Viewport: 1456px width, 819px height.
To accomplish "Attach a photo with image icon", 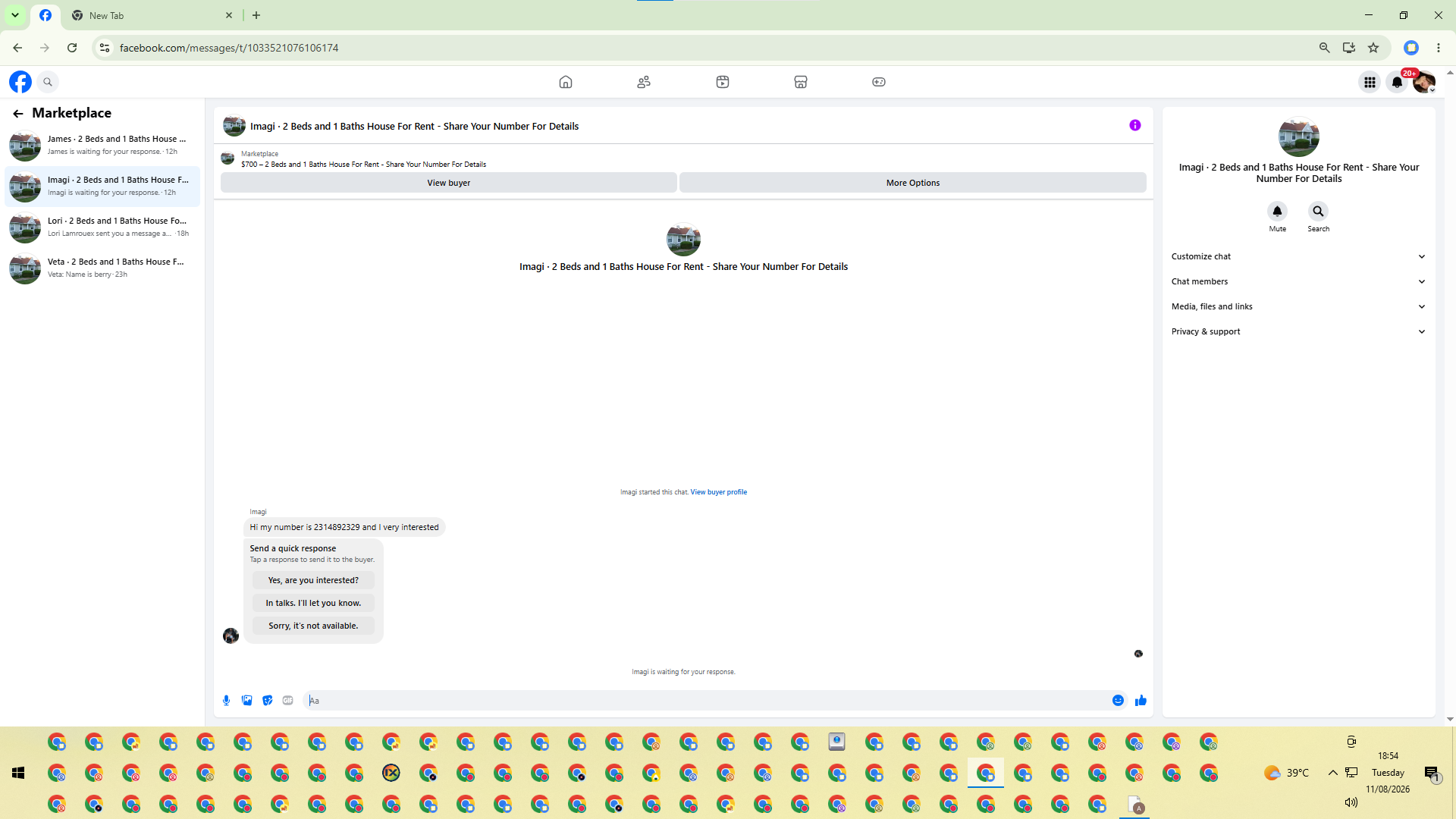I will point(246,701).
